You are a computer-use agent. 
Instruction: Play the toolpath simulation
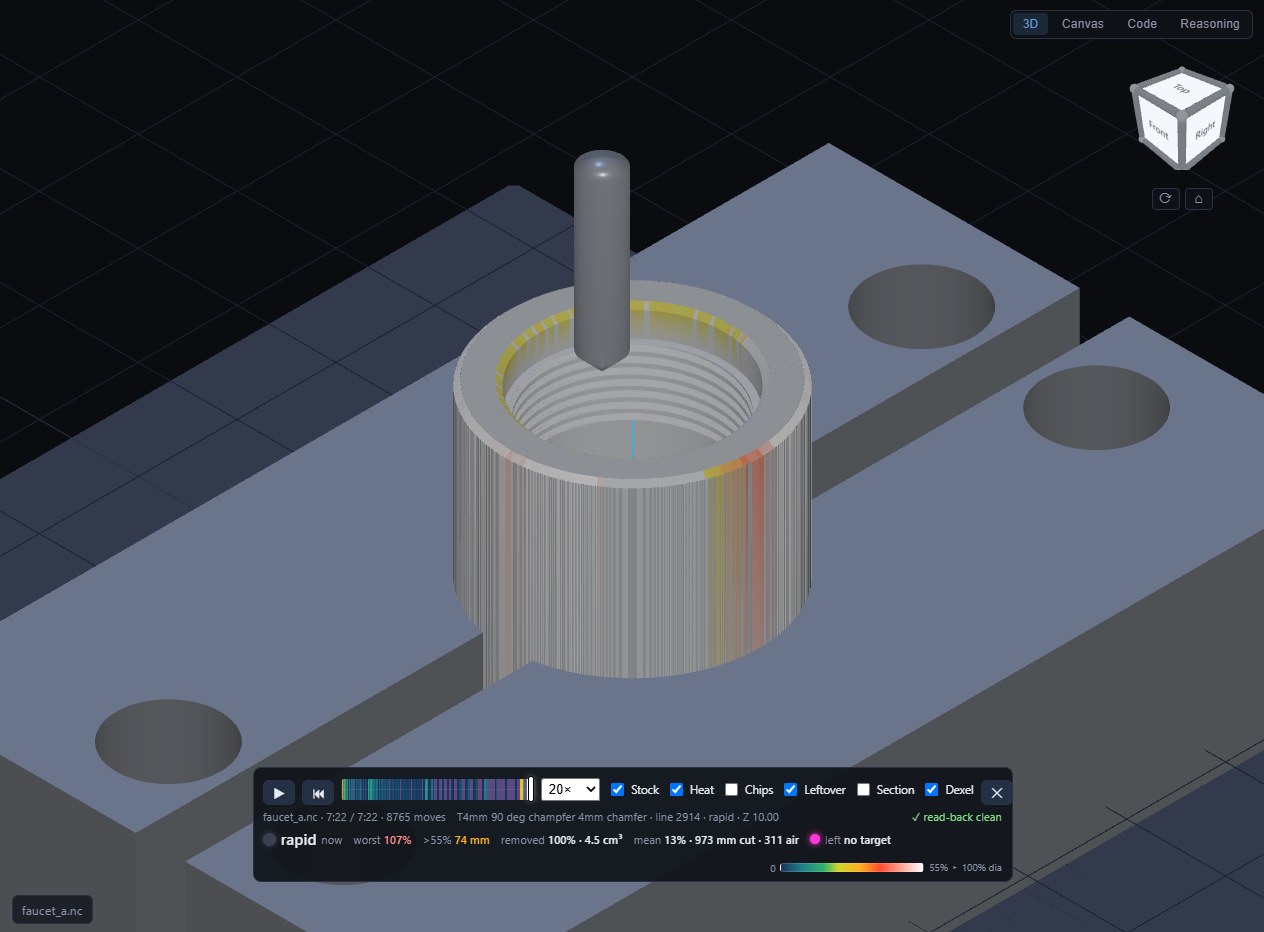[x=278, y=793]
